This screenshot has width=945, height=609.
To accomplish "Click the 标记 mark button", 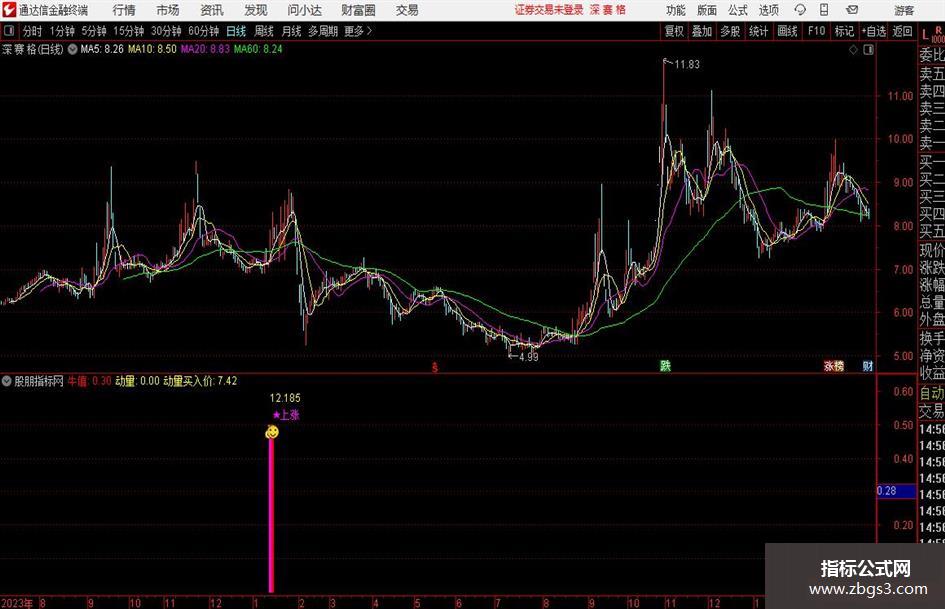I will tap(844, 31).
